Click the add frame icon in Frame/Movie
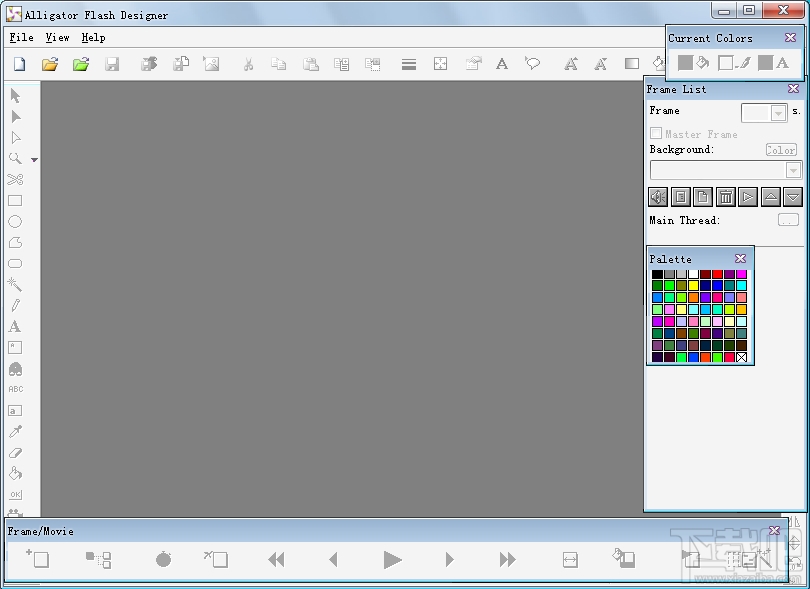 coord(38,559)
